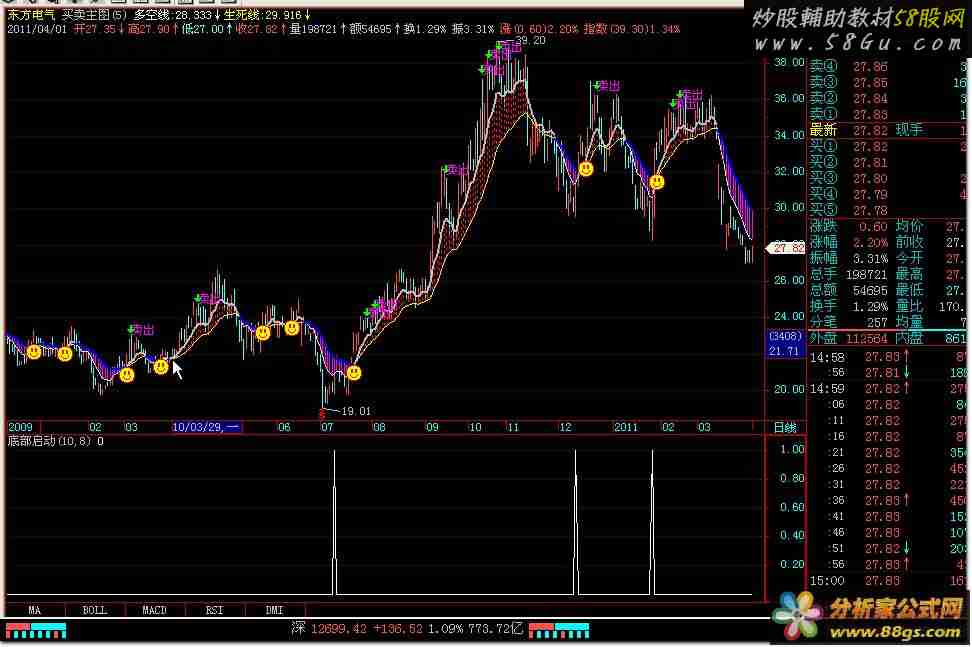Click the smiley buy marker above the 2011 label
The width and height of the screenshot is (972, 647).
(656, 182)
